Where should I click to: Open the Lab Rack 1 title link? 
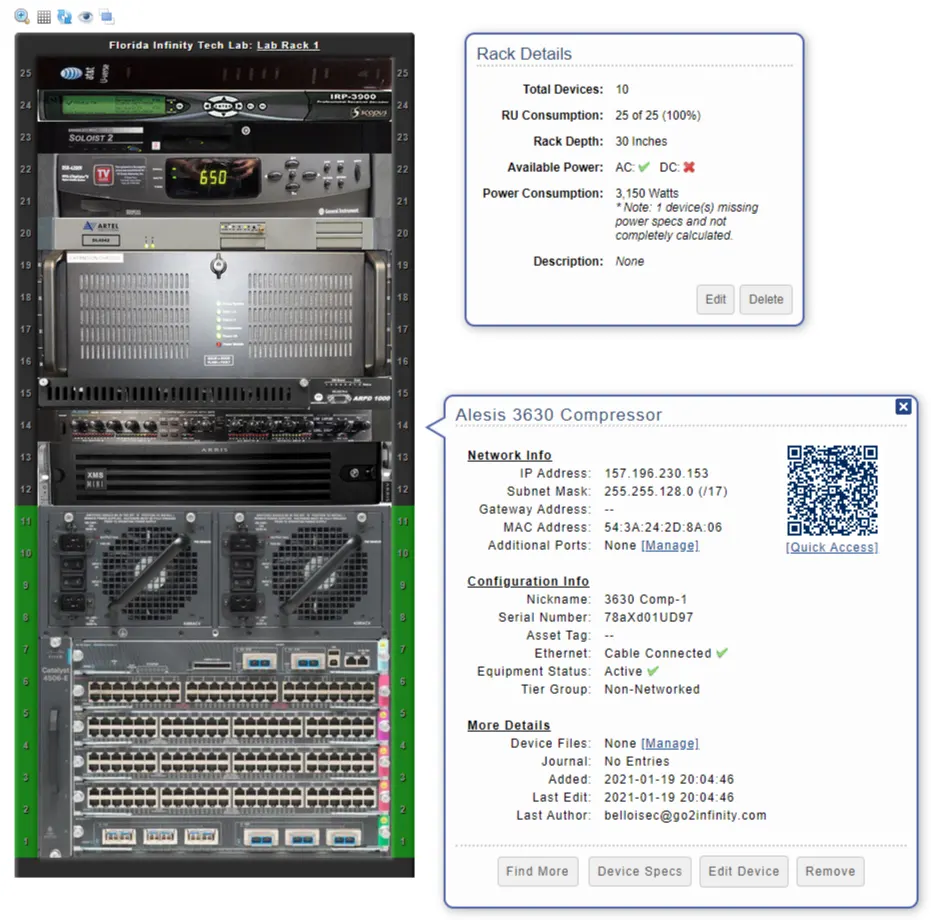pos(288,45)
